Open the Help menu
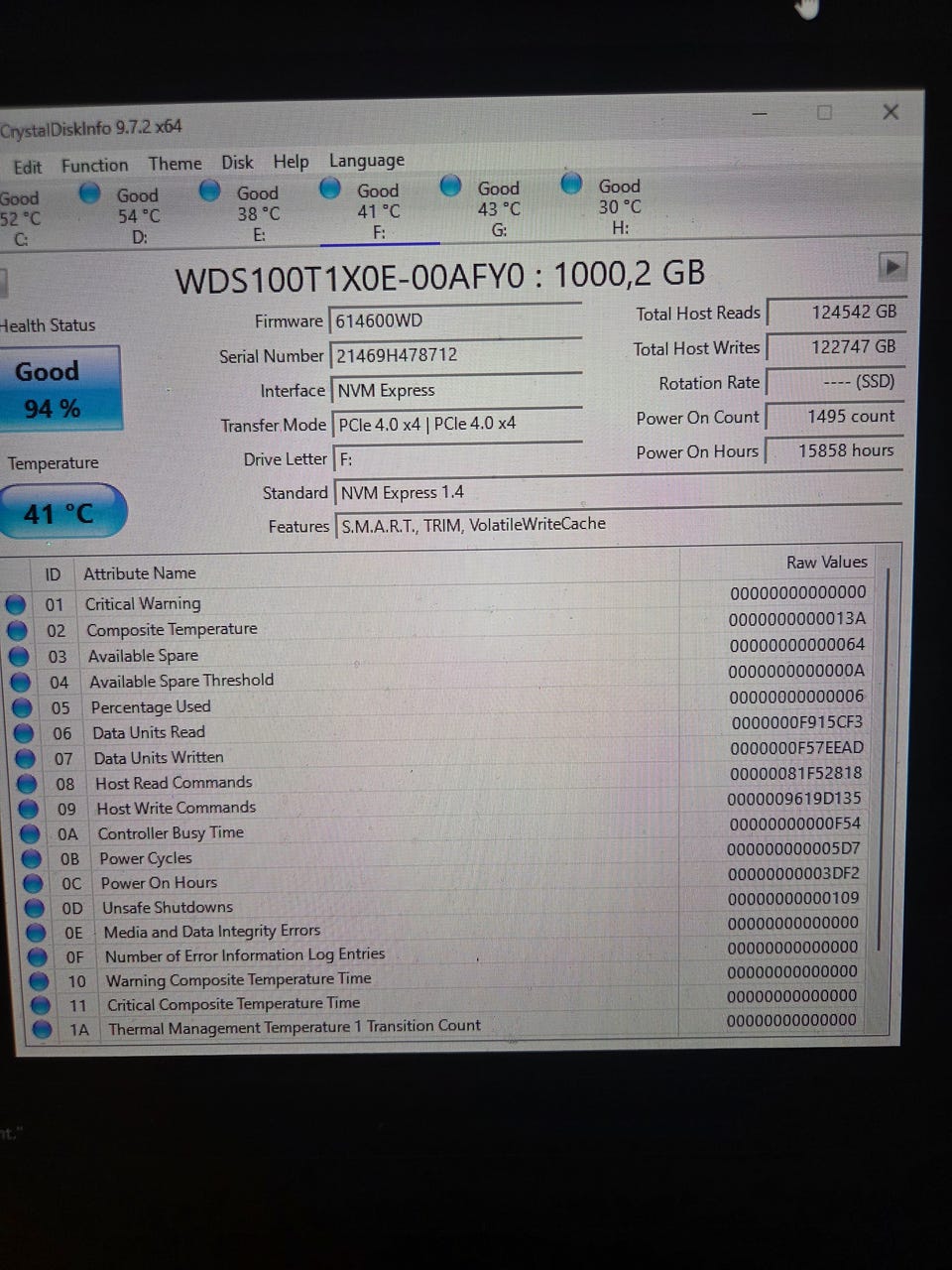952x1270 pixels. tap(291, 161)
